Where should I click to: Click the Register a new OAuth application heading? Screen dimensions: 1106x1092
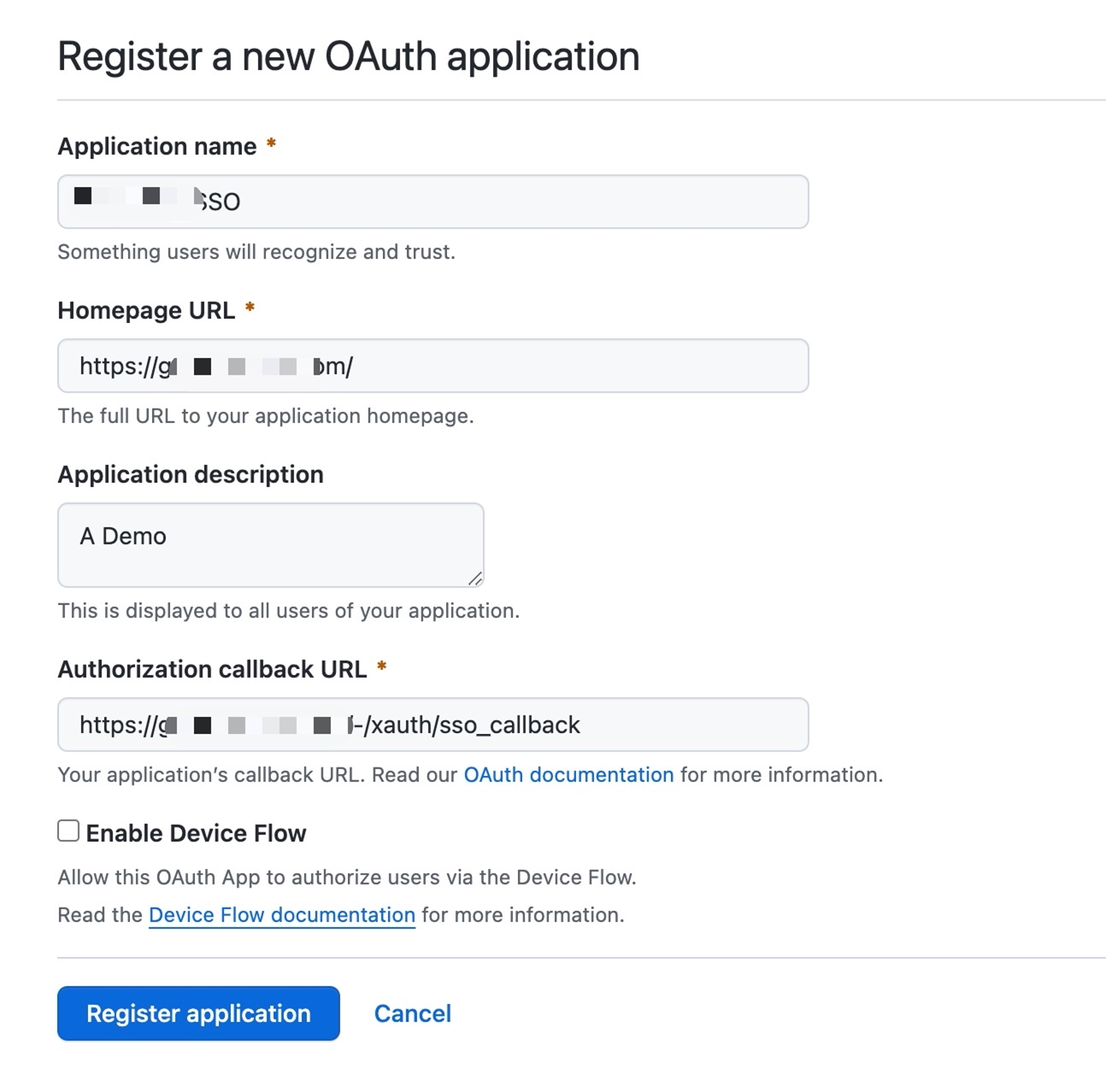349,56
